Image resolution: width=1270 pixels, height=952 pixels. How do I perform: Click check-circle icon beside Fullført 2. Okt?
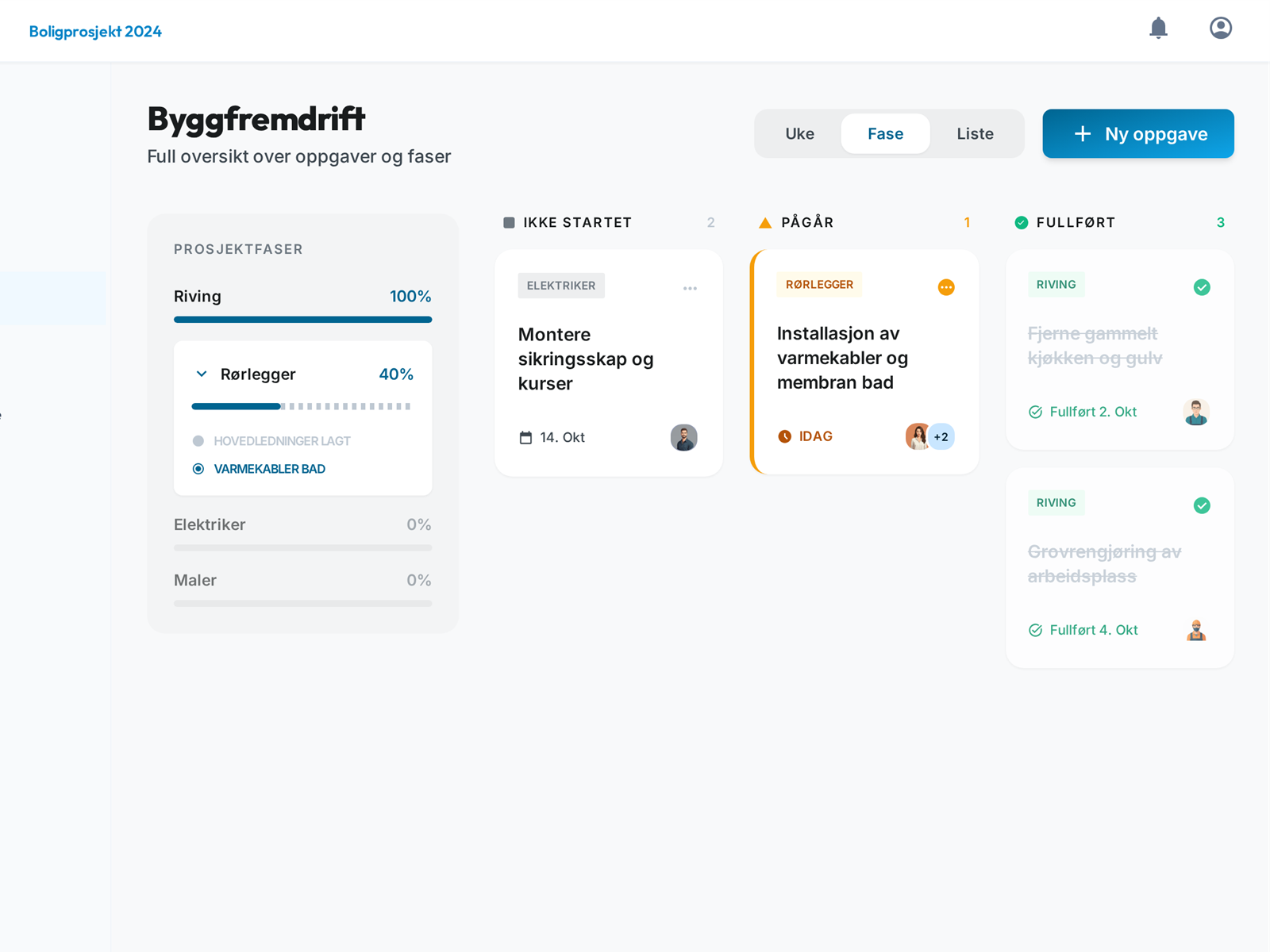[x=1035, y=412]
